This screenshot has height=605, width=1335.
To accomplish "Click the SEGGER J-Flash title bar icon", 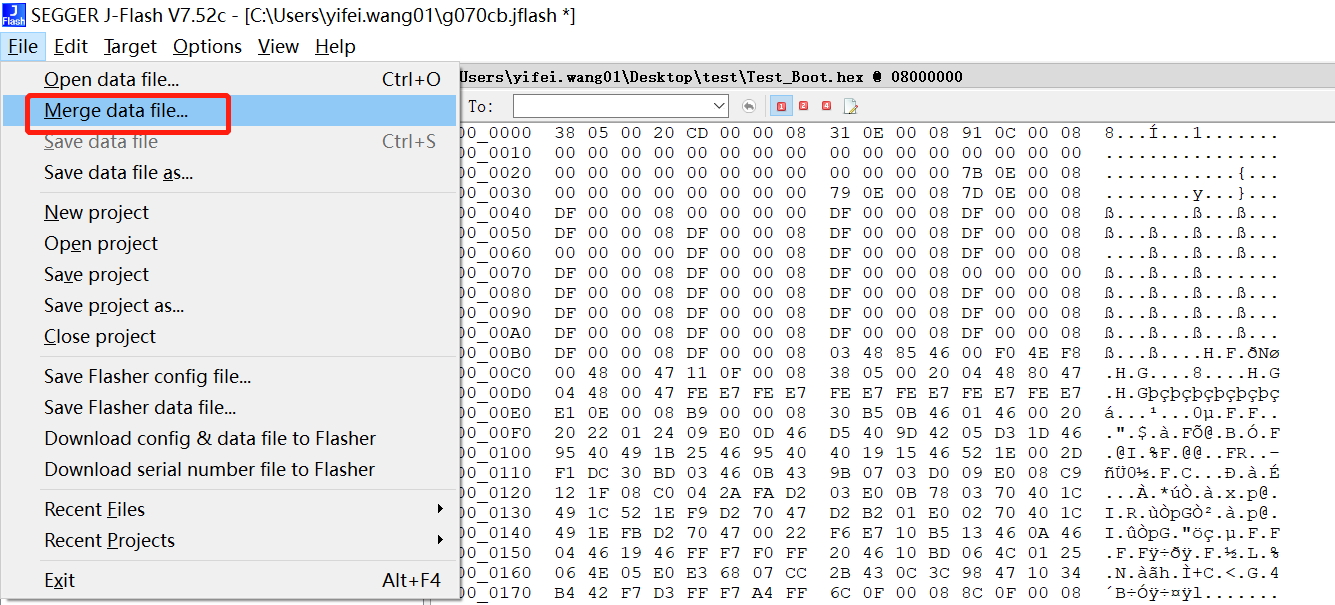I will pos(14,15).
